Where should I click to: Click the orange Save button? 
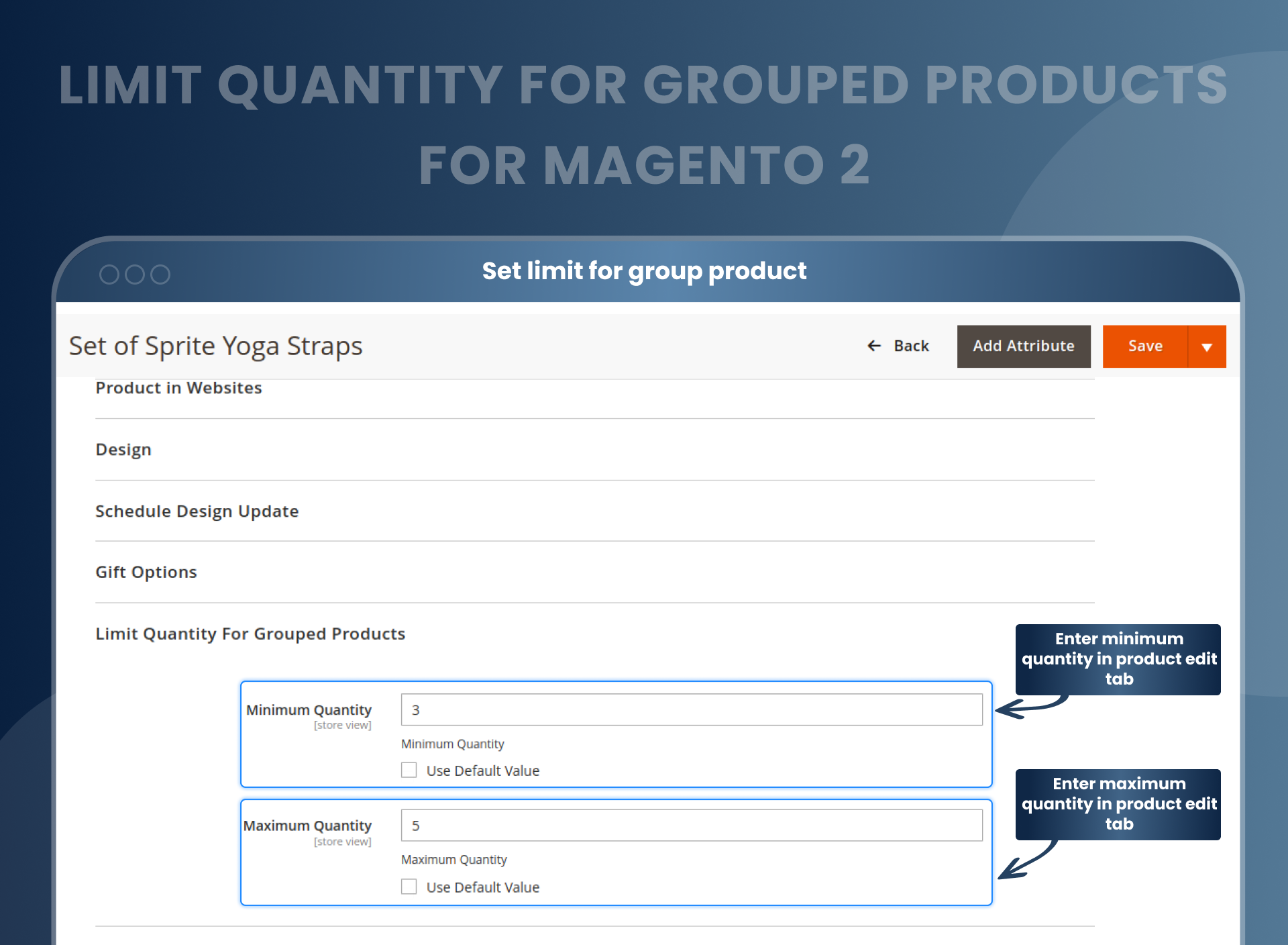[x=1145, y=346]
